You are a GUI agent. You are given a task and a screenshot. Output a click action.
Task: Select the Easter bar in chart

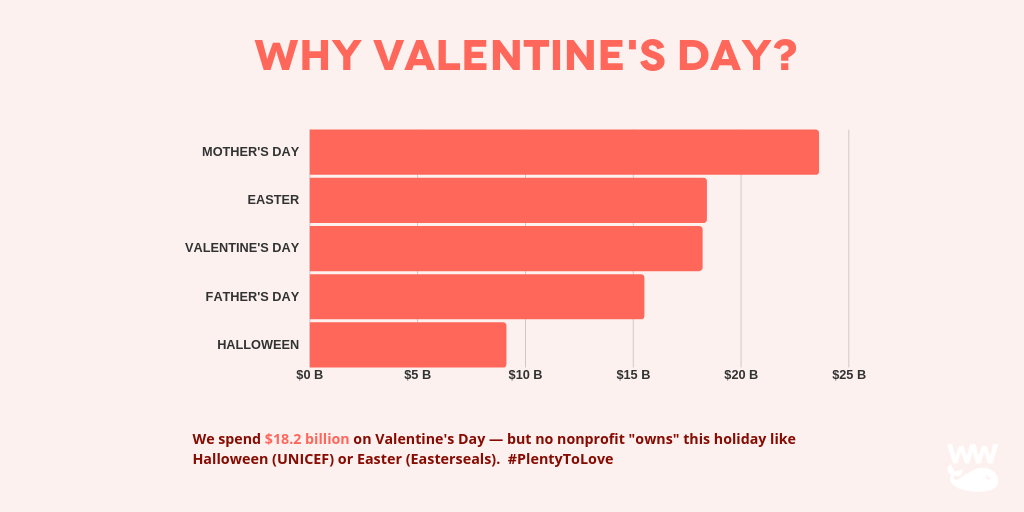pyautogui.click(x=508, y=200)
